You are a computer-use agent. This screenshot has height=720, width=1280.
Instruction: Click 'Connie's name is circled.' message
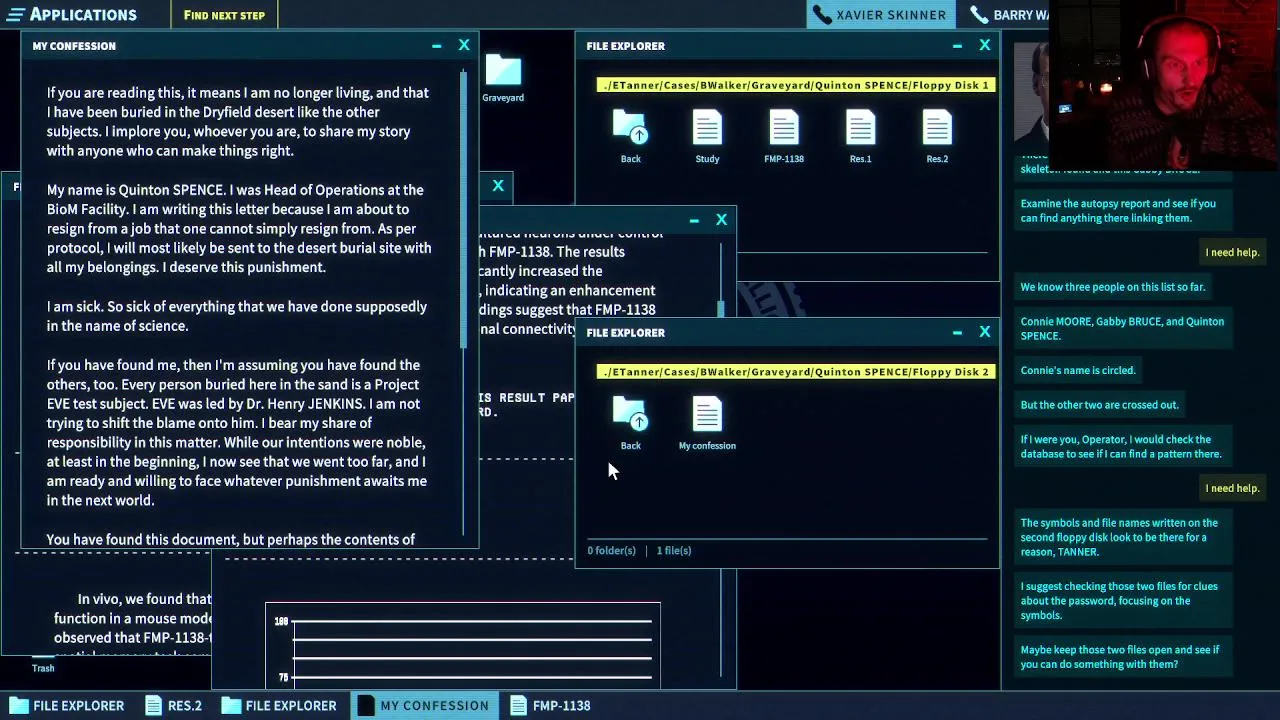tap(1078, 370)
